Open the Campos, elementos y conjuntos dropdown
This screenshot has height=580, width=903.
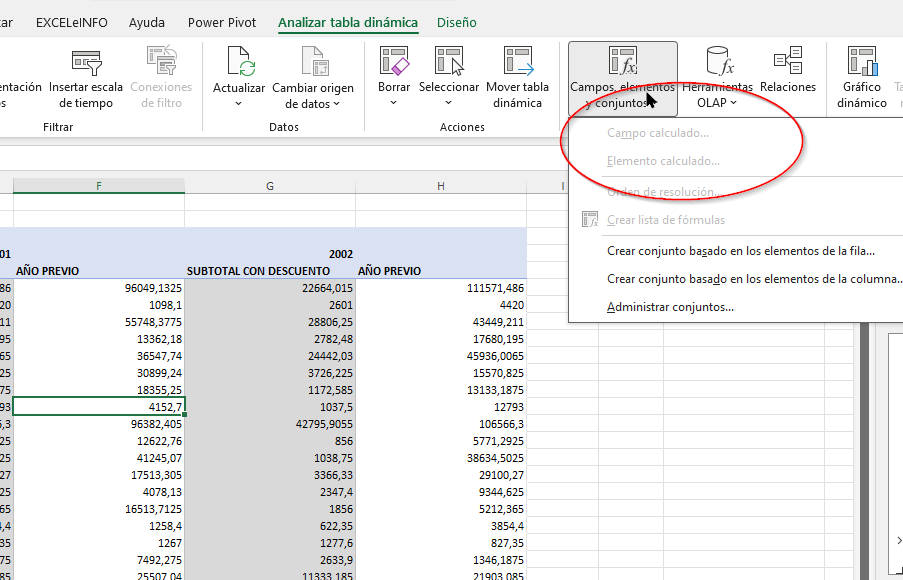[x=622, y=78]
